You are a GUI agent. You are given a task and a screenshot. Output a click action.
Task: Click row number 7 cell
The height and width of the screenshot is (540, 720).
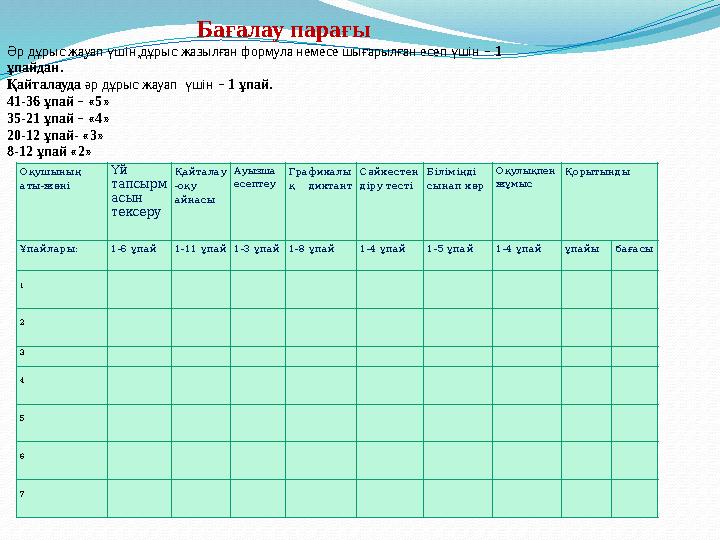click(x=62, y=499)
